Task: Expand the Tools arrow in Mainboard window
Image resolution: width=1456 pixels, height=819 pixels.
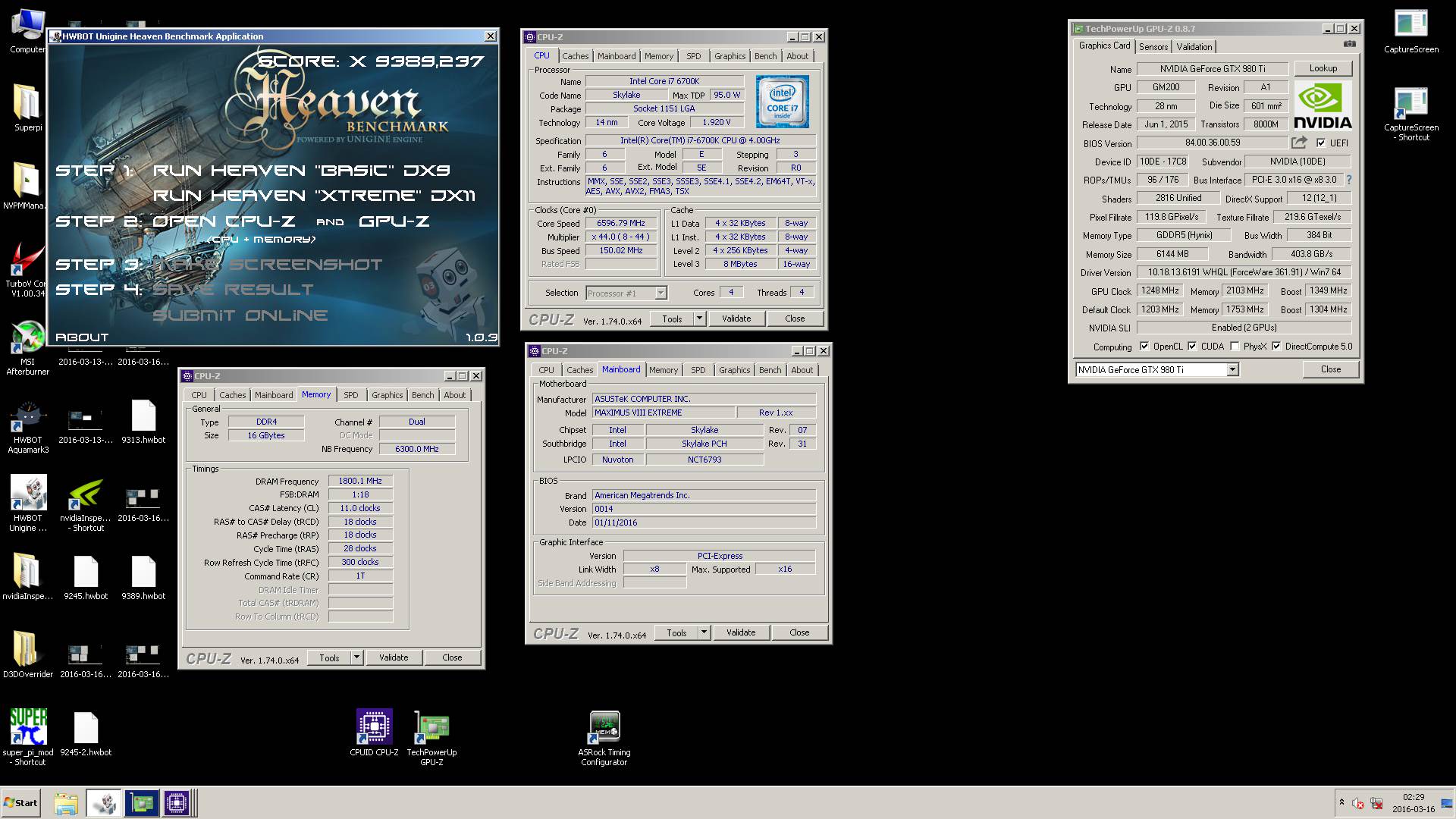Action: coord(704,632)
